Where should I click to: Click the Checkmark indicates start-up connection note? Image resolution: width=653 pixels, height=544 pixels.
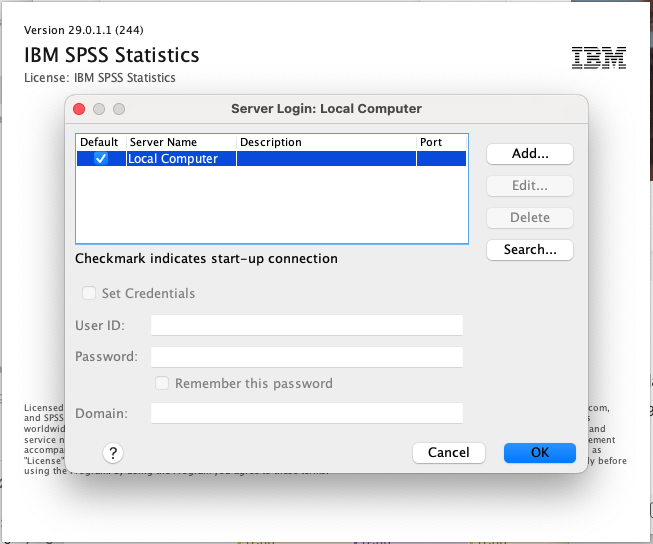click(x=206, y=259)
